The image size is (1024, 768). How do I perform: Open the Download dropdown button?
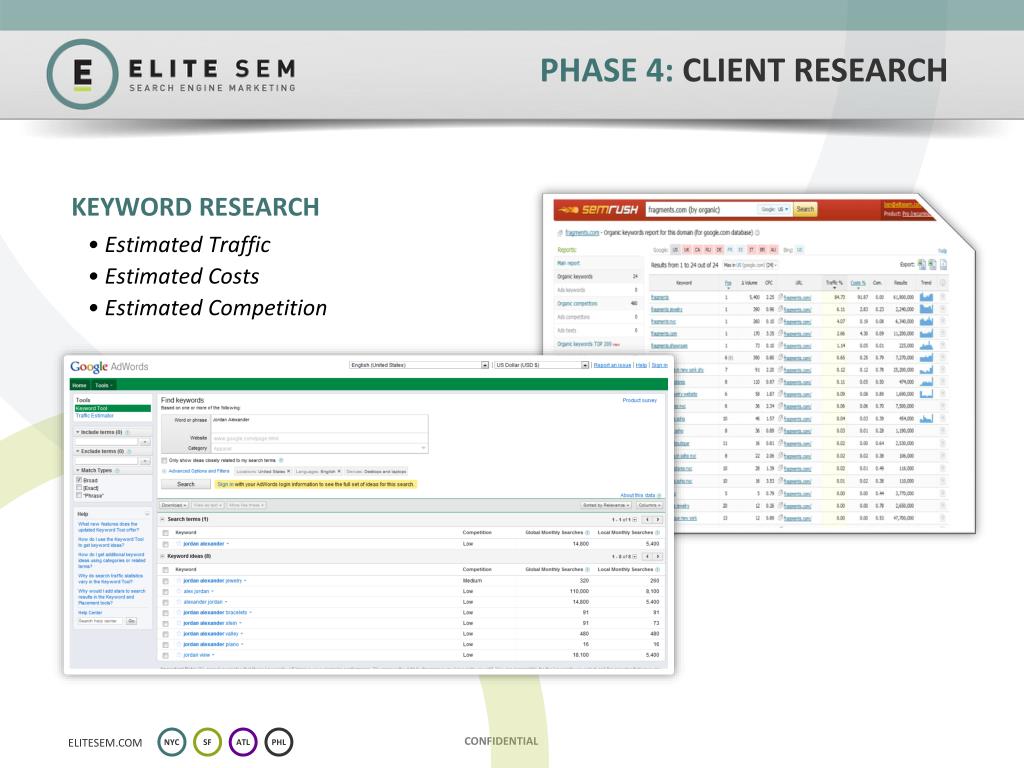[x=174, y=505]
